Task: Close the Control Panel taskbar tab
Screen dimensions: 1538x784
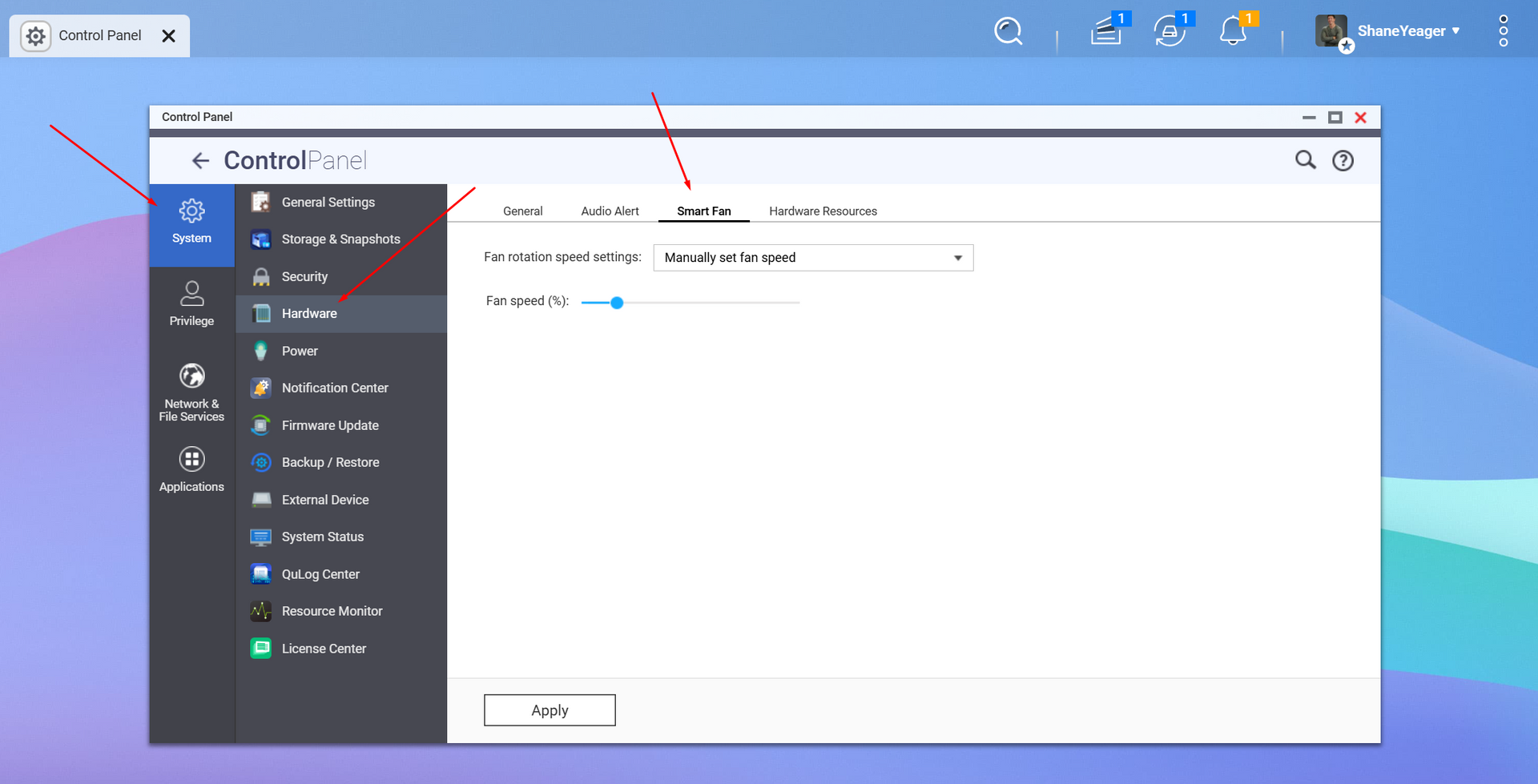Action: 168,36
